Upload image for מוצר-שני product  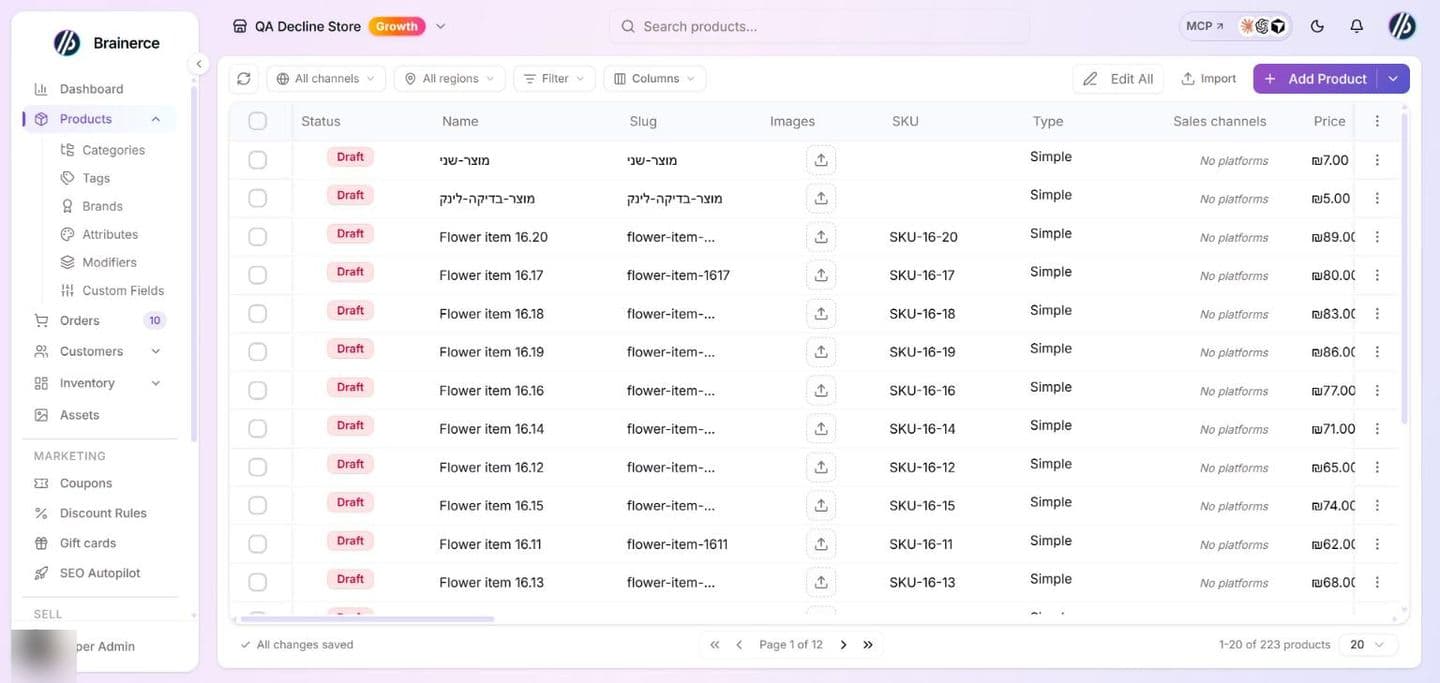[x=821, y=160]
